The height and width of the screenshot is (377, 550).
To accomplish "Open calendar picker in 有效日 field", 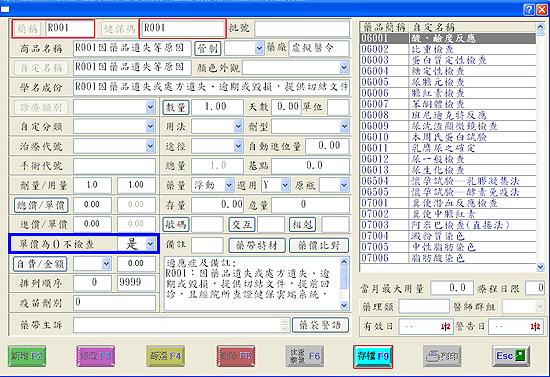I will pyautogui.click(x=445, y=327).
